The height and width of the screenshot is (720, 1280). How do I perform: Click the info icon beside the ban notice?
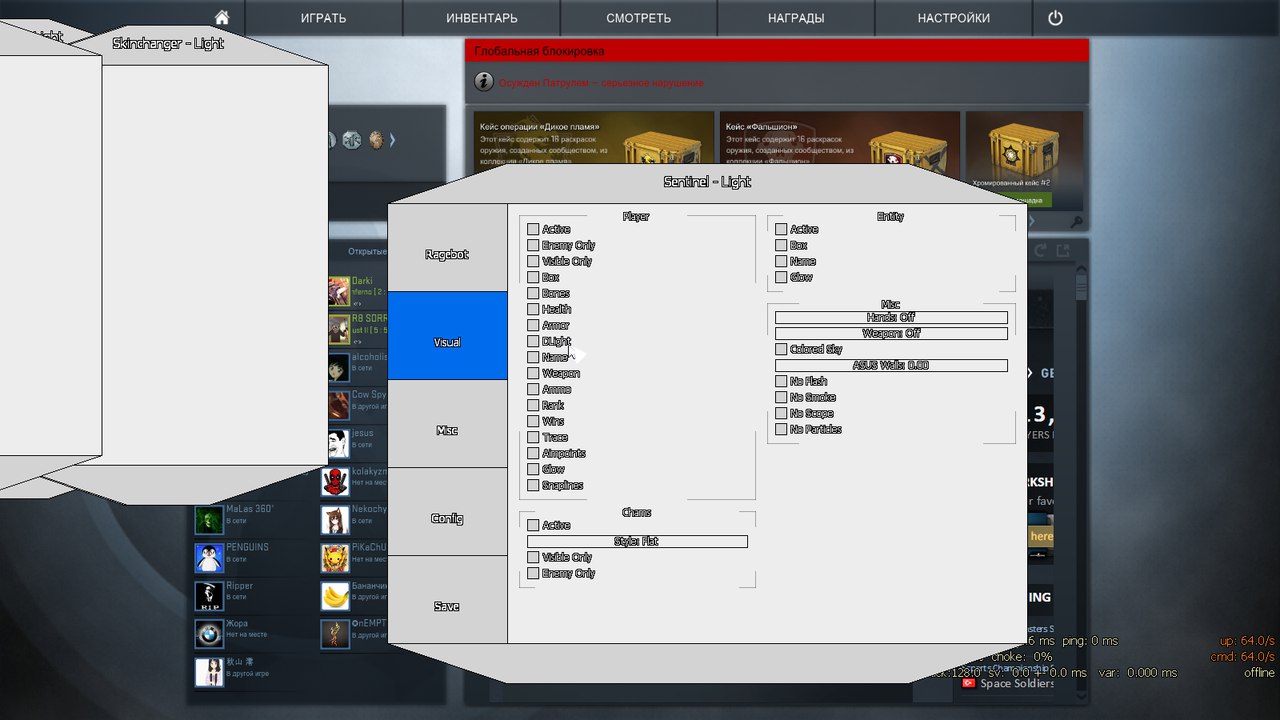(483, 82)
